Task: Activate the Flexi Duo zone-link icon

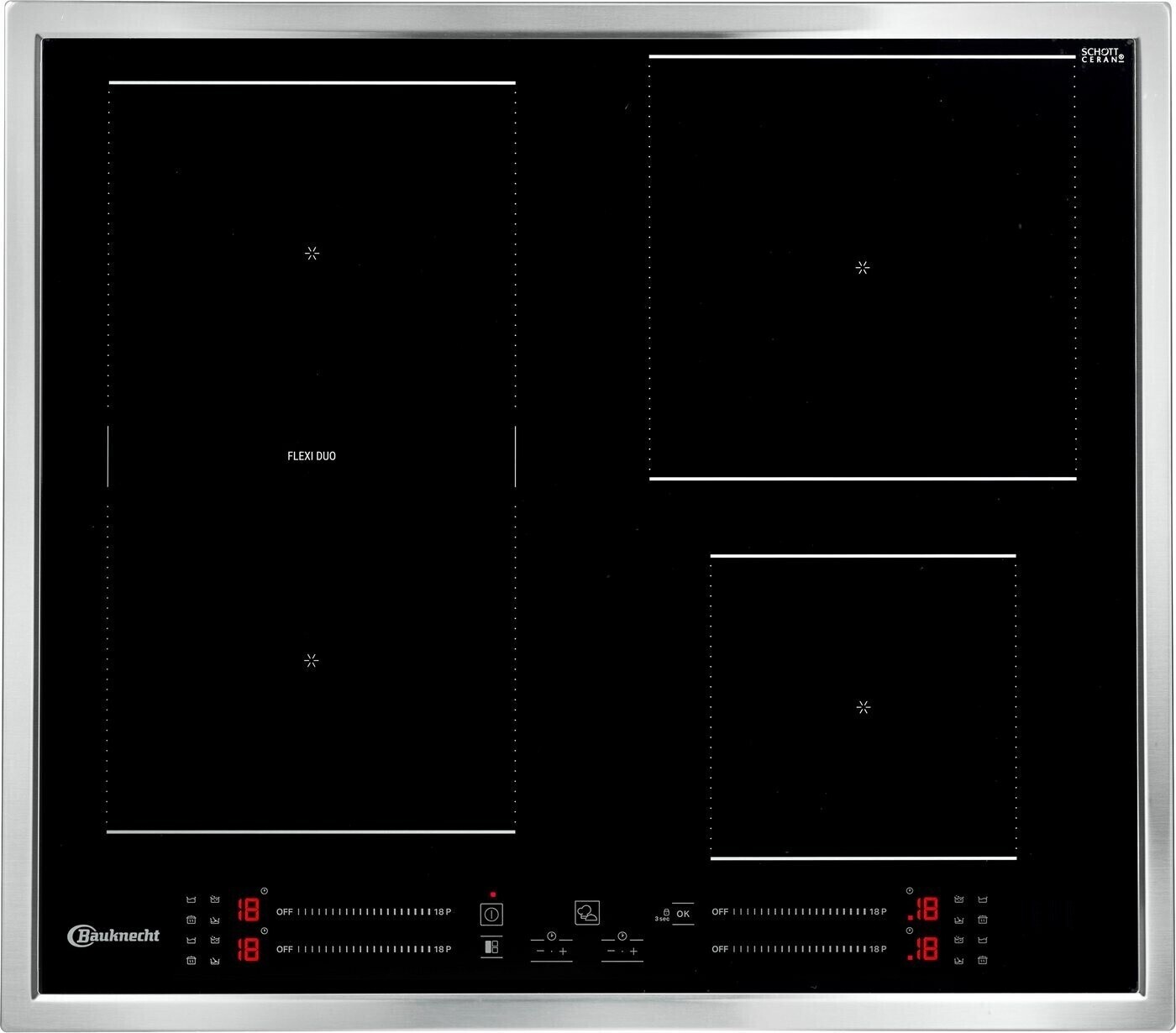Action: pyautogui.click(x=491, y=947)
